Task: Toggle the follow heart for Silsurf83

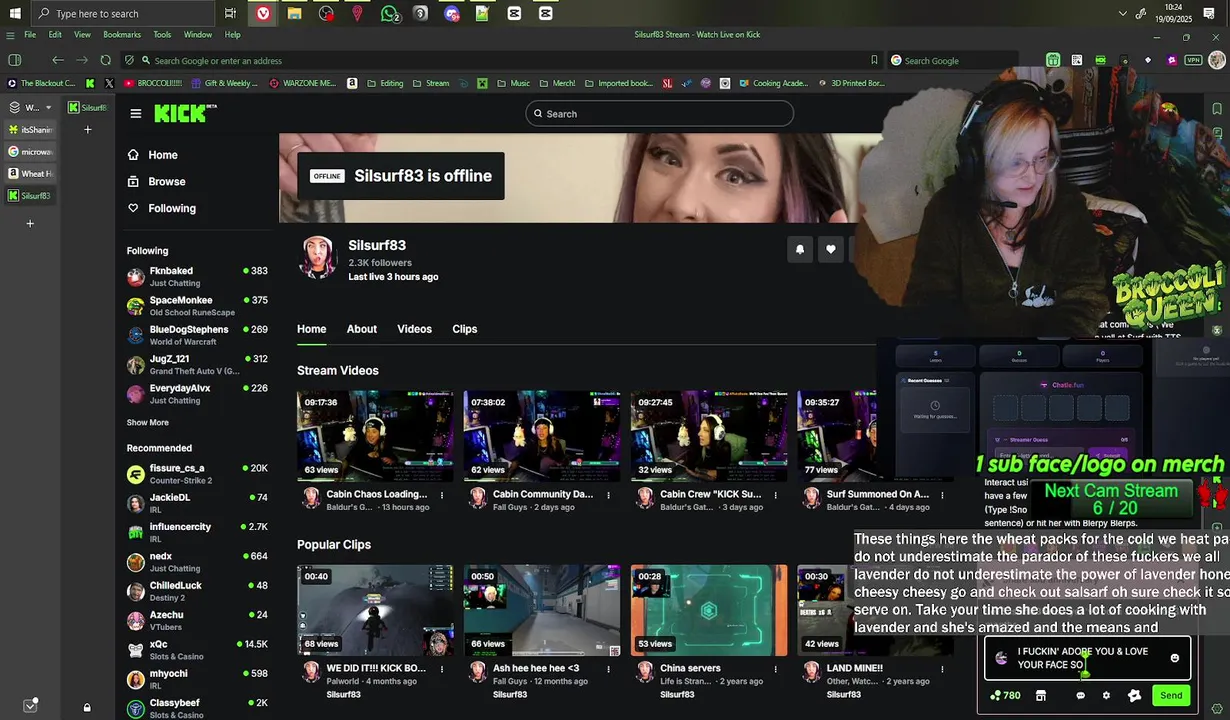Action: tap(830, 249)
